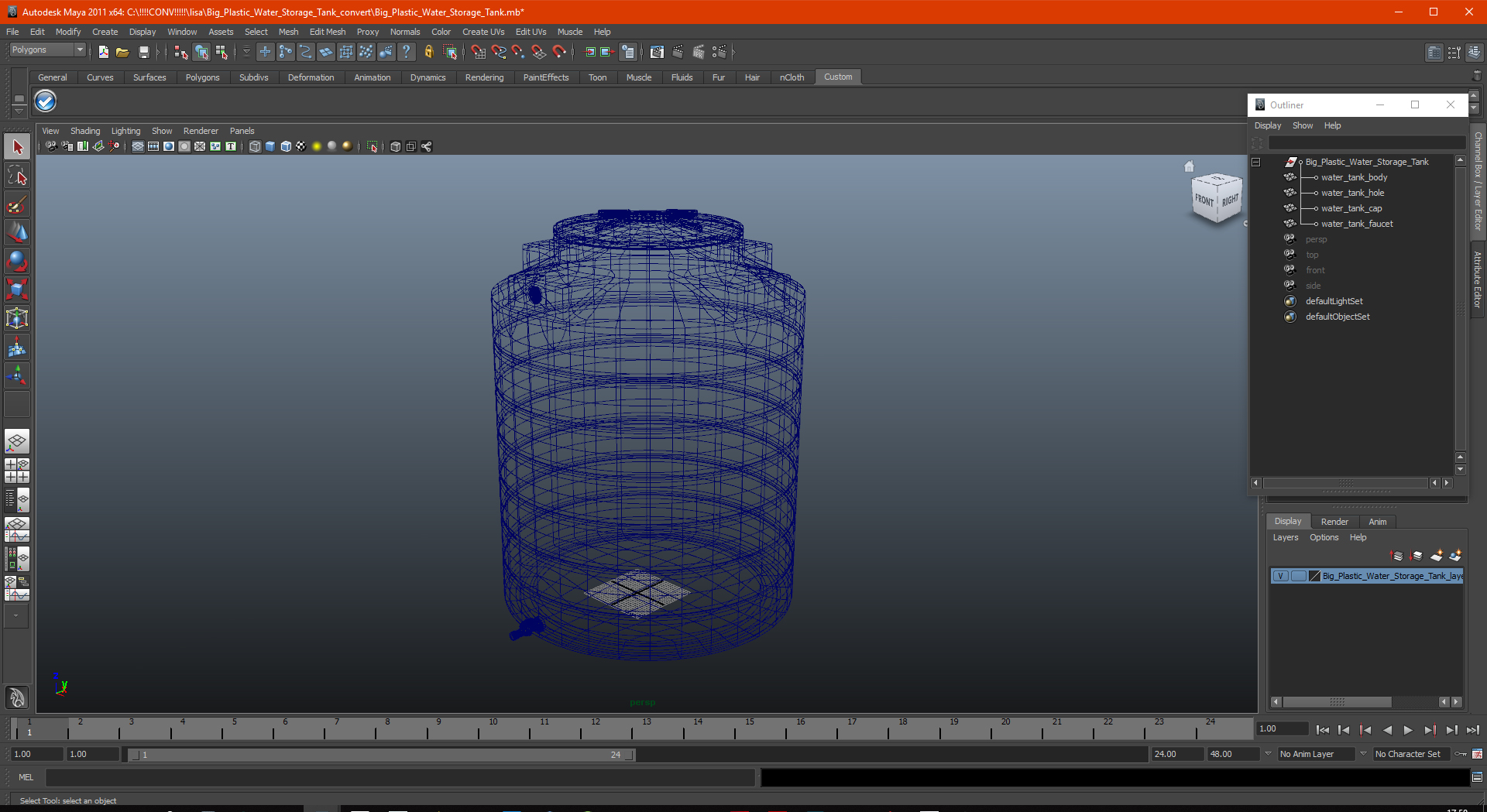Click go to start of playback range
This screenshot has height=812, width=1487.
tap(1323, 729)
